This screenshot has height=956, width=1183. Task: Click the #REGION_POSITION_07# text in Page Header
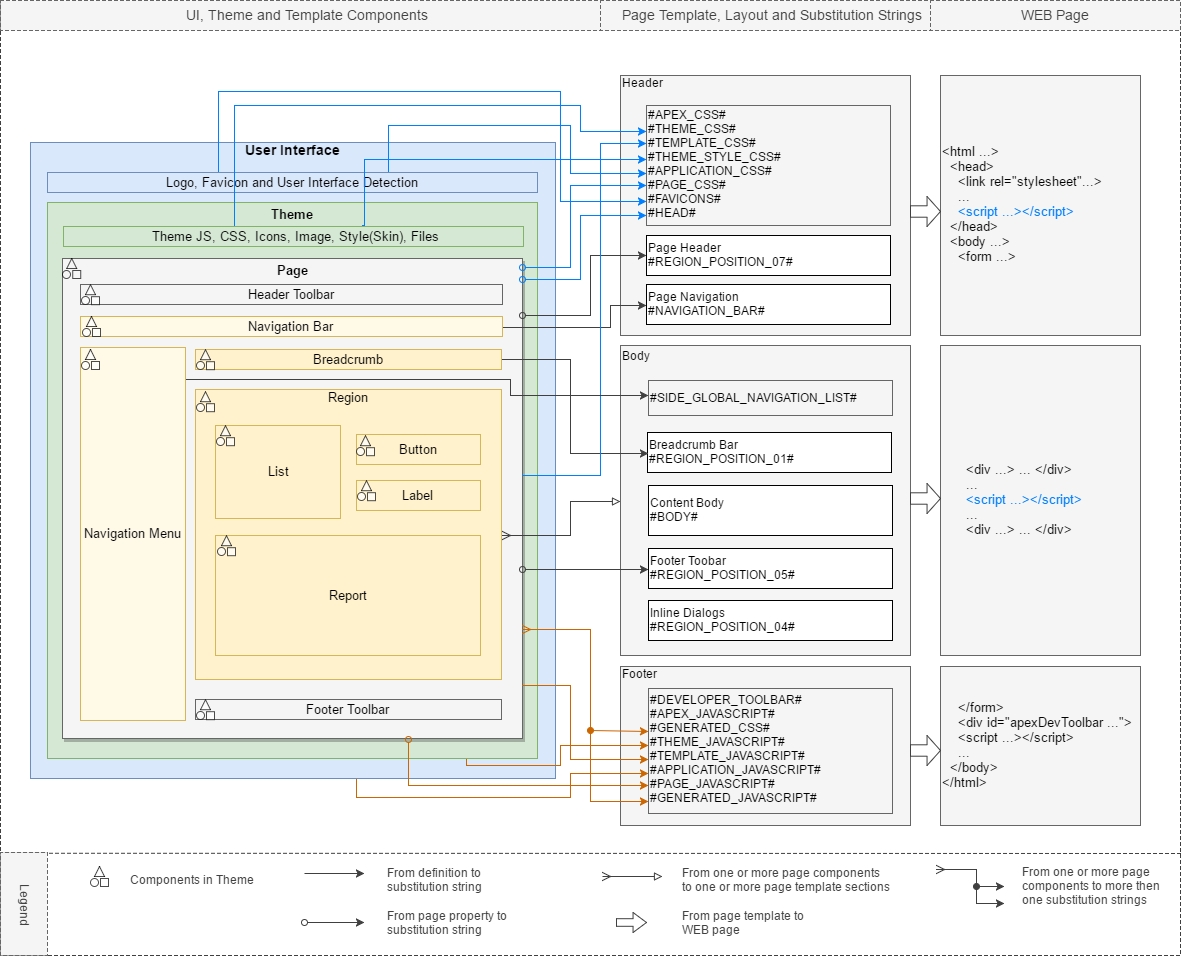[x=721, y=262]
